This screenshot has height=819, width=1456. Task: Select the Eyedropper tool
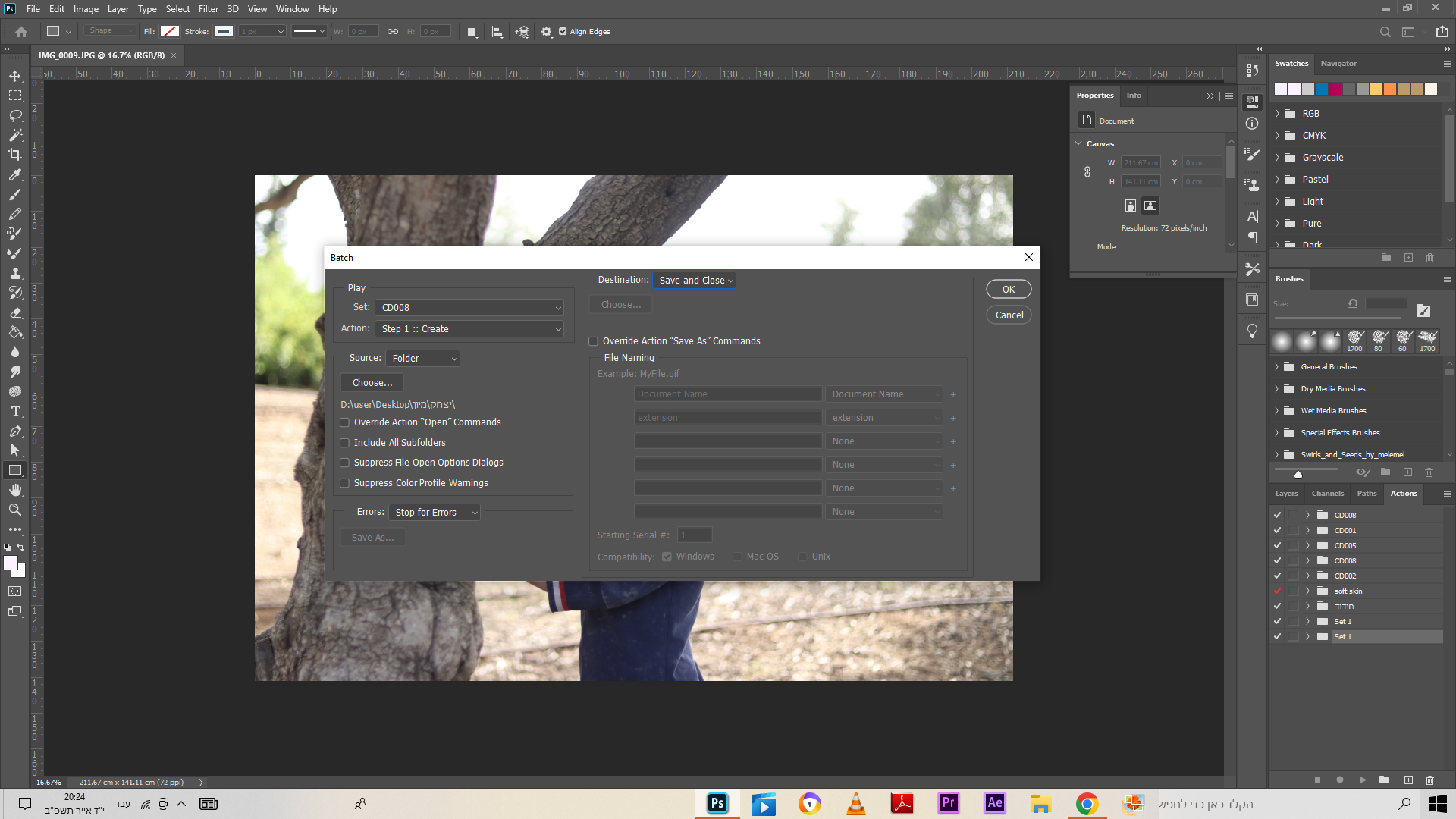(x=14, y=174)
